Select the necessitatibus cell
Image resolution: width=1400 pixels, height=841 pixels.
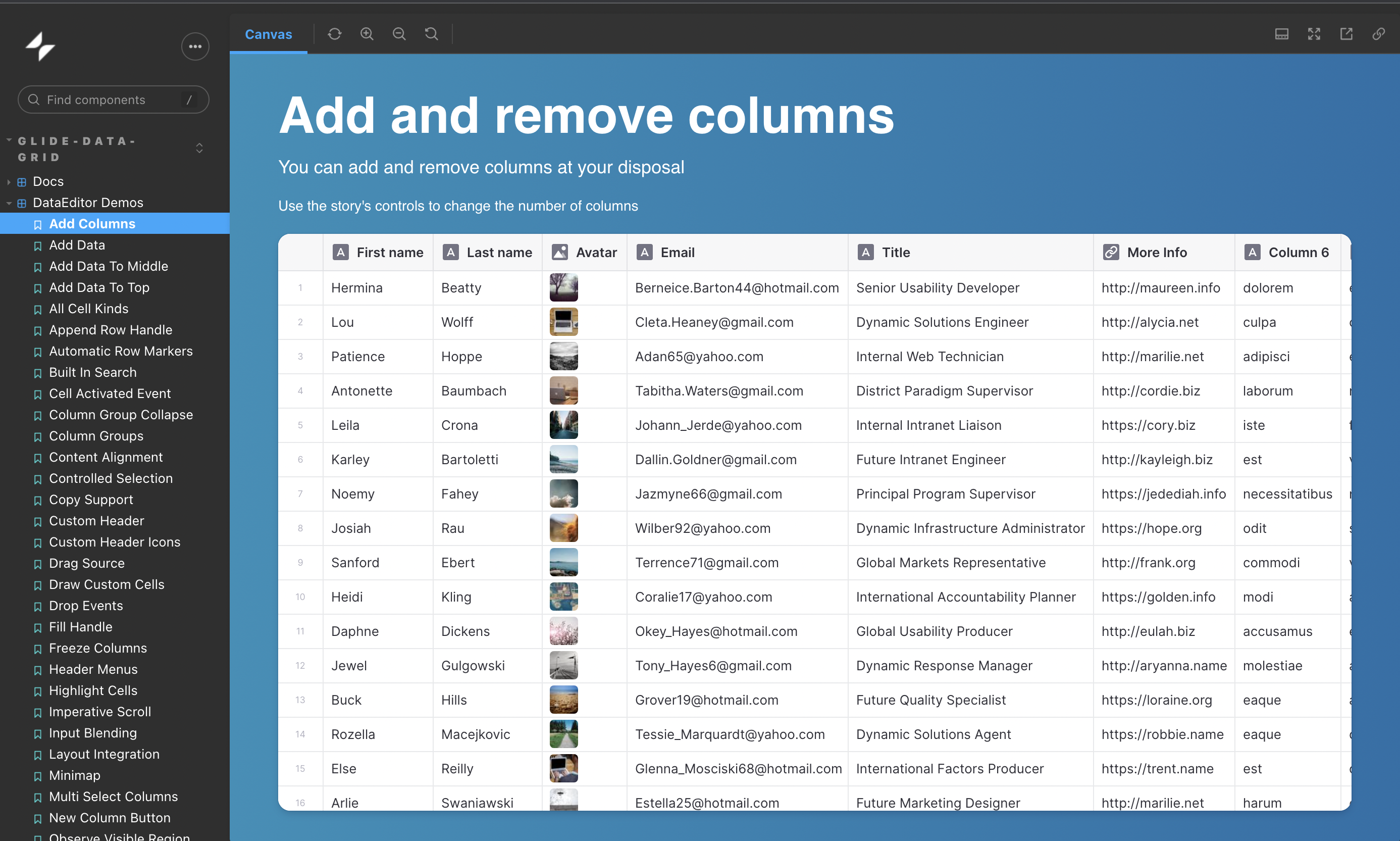tap(1288, 493)
